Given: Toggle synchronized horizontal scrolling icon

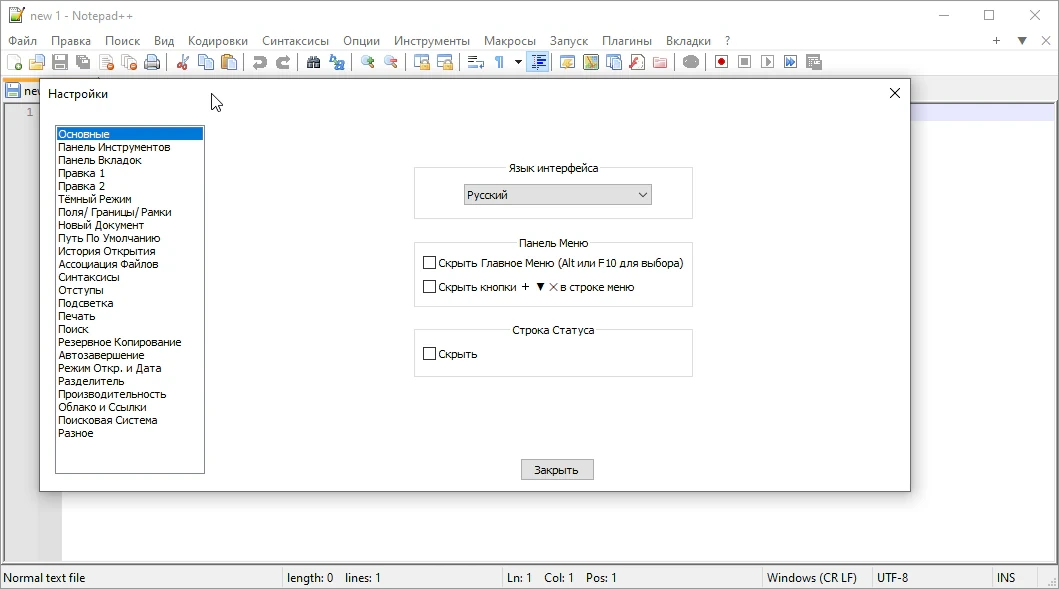Looking at the screenshot, I should click(x=444, y=62).
